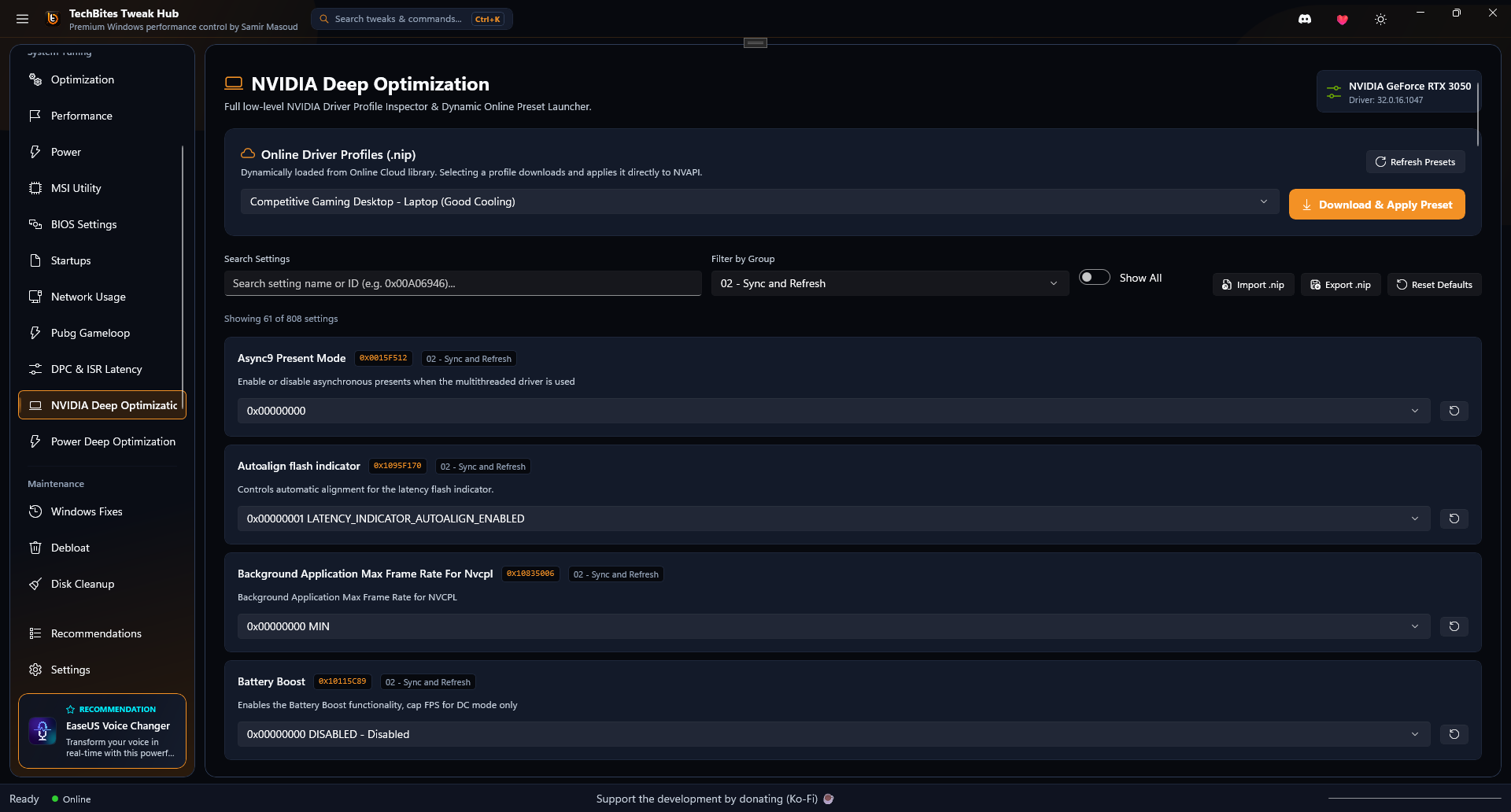The width and height of the screenshot is (1511, 812).
Task: Click the Search setting name or ID field
Action: [463, 283]
